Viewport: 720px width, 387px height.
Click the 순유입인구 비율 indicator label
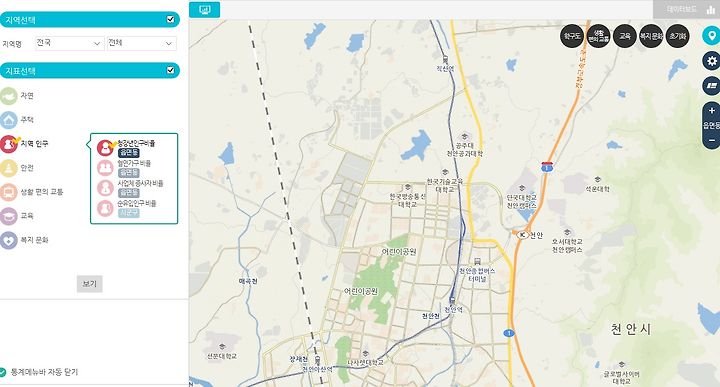click(x=137, y=203)
